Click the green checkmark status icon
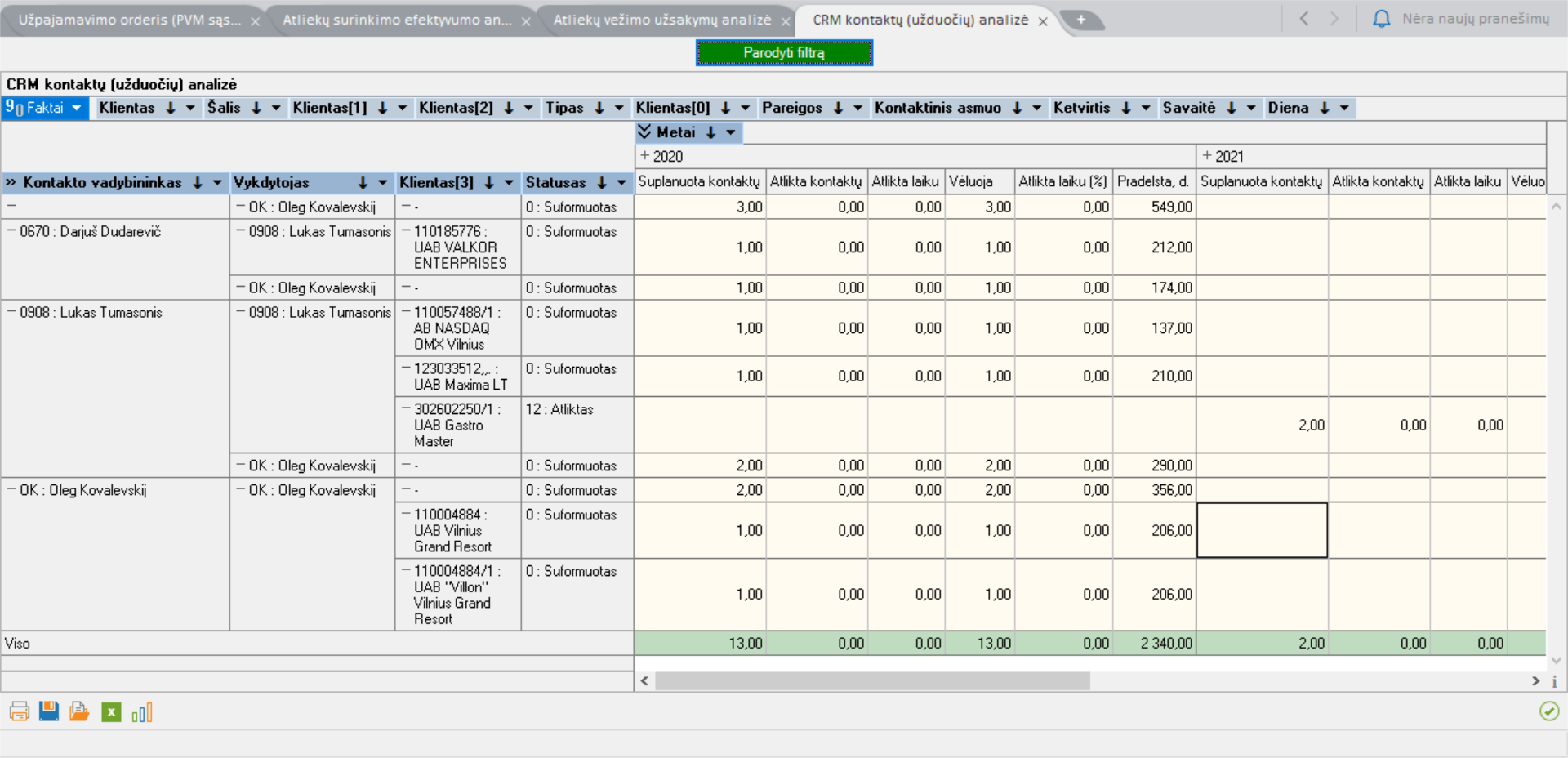 pyautogui.click(x=1548, y=711)
